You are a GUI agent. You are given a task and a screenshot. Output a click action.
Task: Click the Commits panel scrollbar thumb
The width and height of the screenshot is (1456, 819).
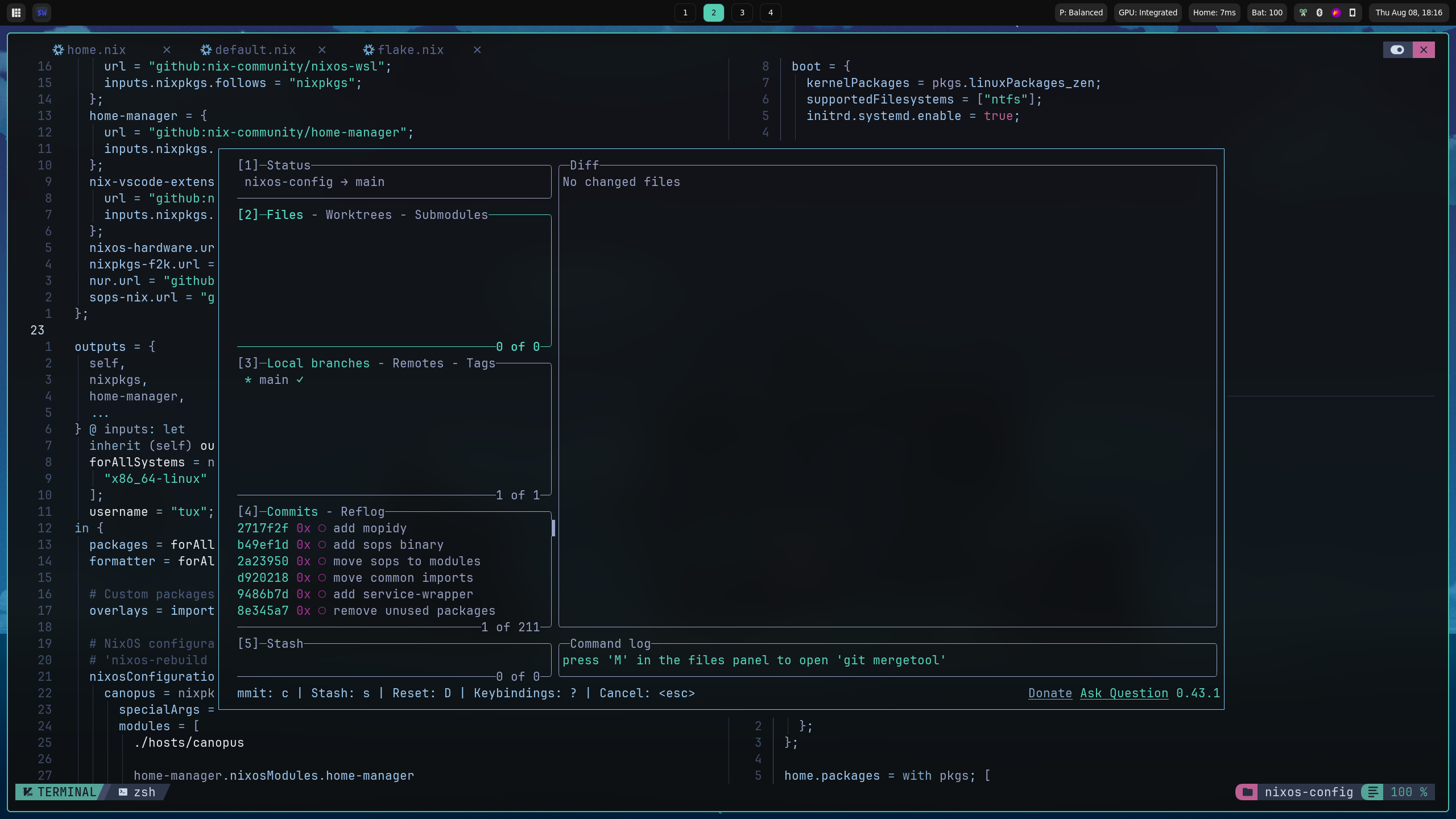[553, 528]
